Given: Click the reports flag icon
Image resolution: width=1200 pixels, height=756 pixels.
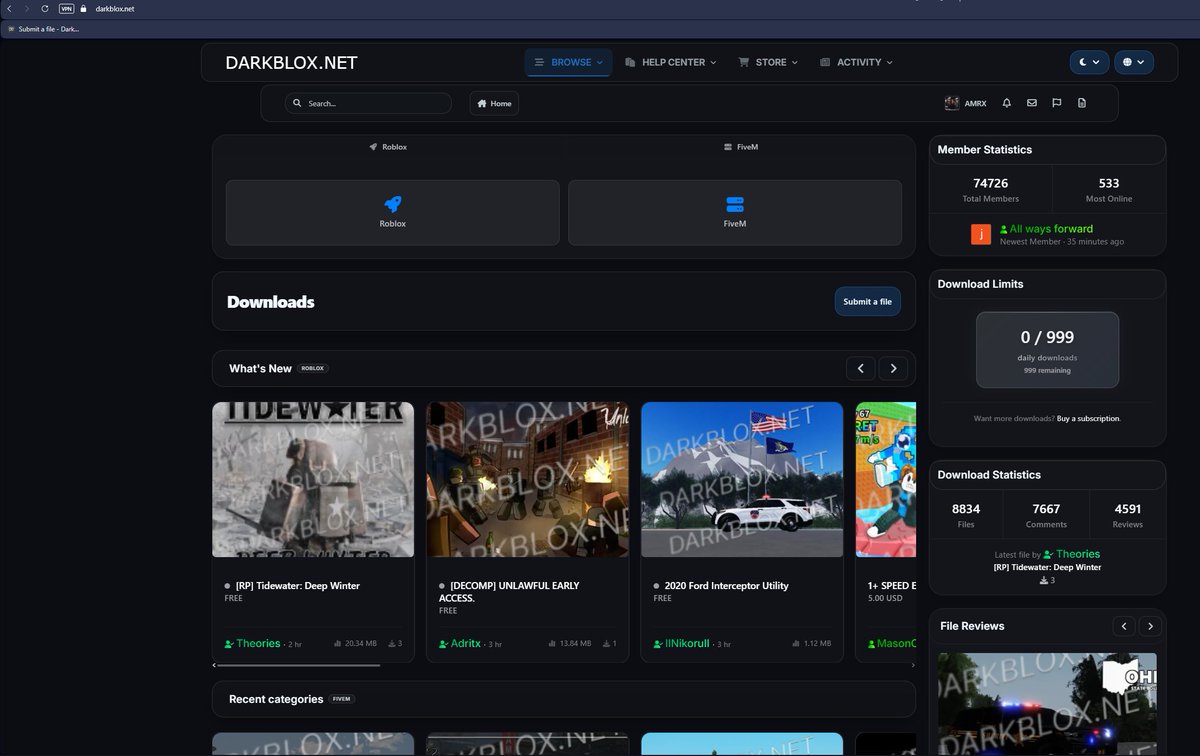Looking at the screenshot, I should (x=1057, y=103).
